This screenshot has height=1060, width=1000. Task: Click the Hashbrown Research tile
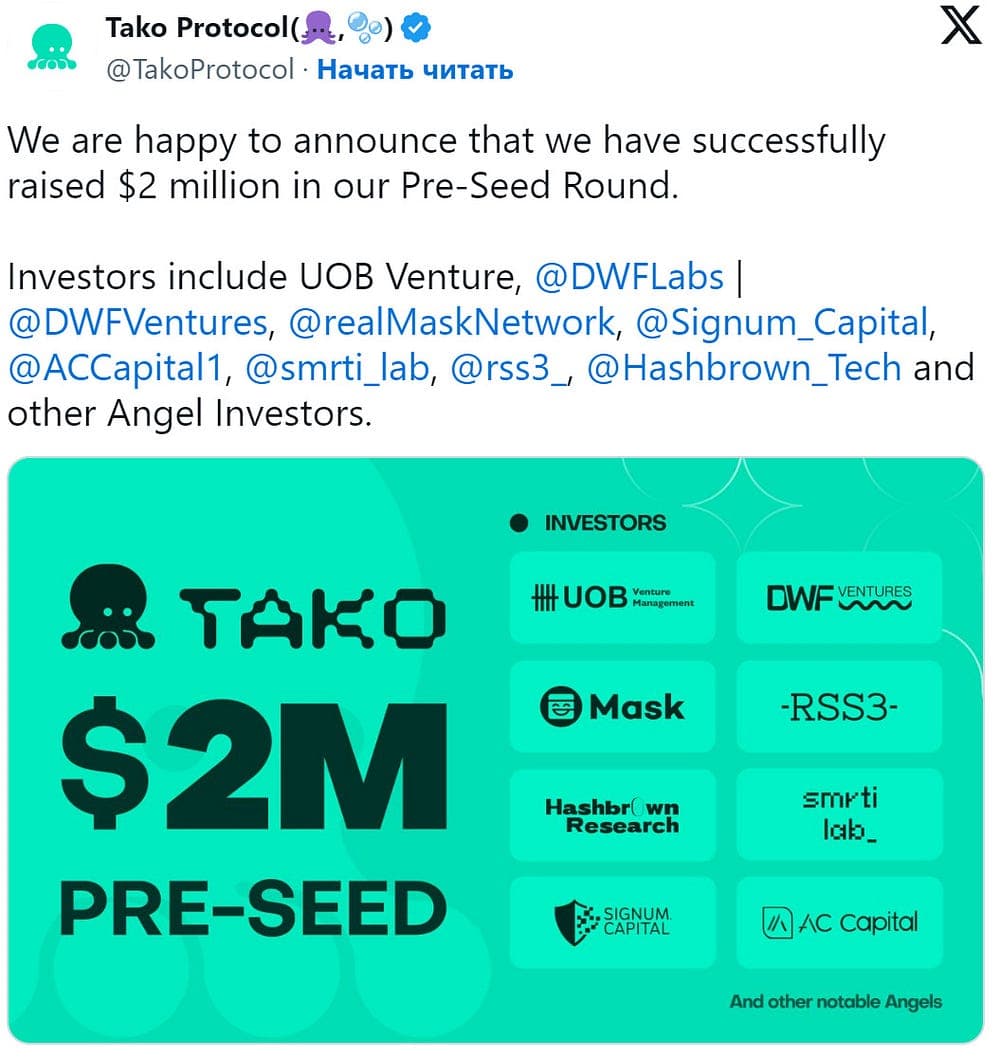pos(613,815)
